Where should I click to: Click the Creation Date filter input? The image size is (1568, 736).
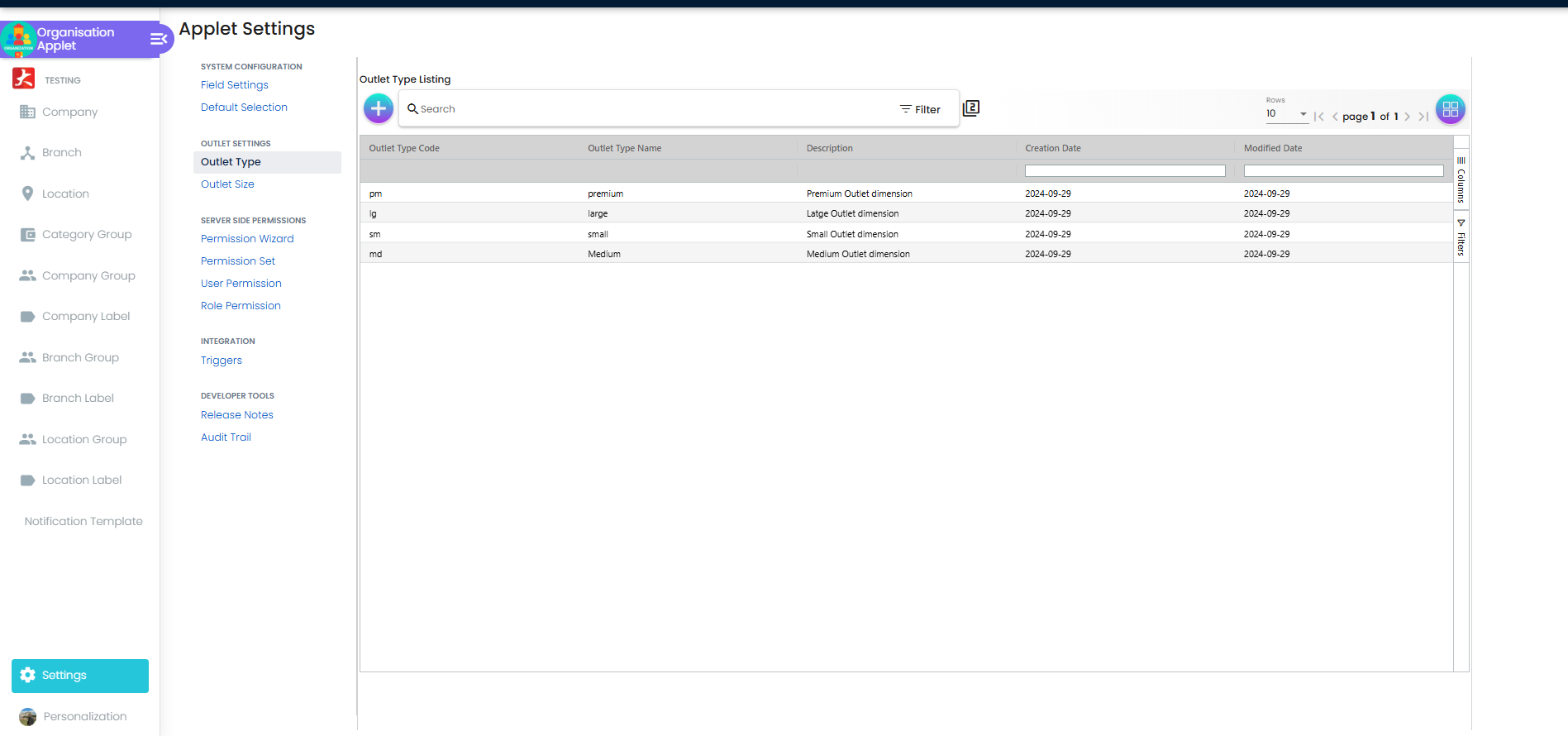point(1124,171)
